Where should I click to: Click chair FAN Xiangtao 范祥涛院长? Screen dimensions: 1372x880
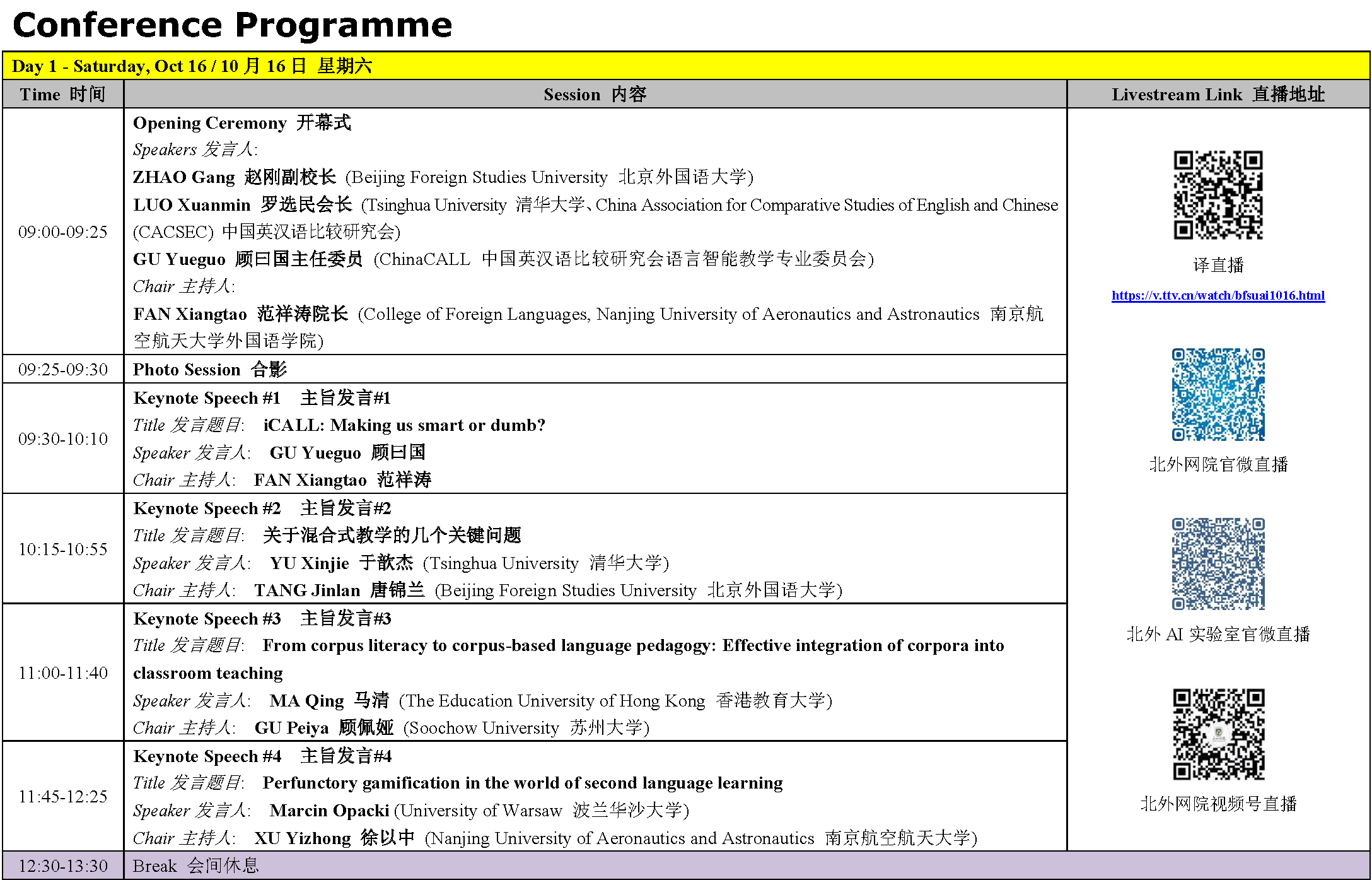pyautogui.click(x=240, y=314)
